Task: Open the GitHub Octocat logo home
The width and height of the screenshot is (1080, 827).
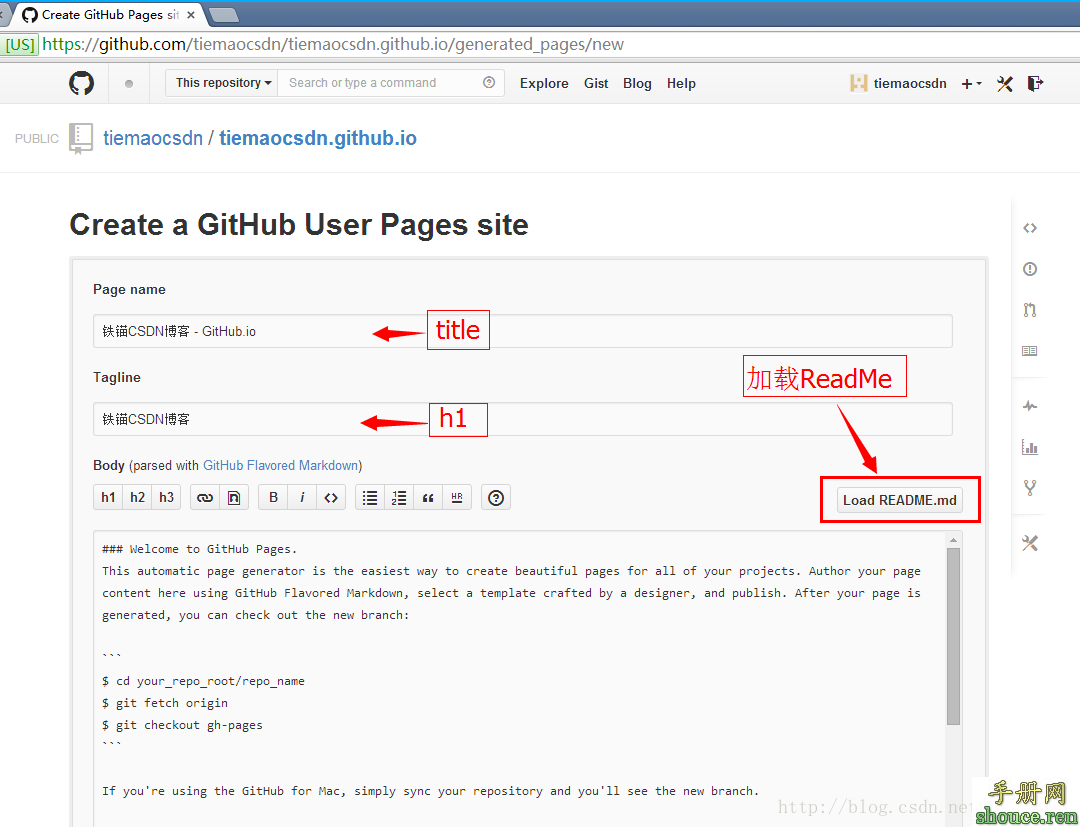Action: pyautogui.click(x=81, y=83)
